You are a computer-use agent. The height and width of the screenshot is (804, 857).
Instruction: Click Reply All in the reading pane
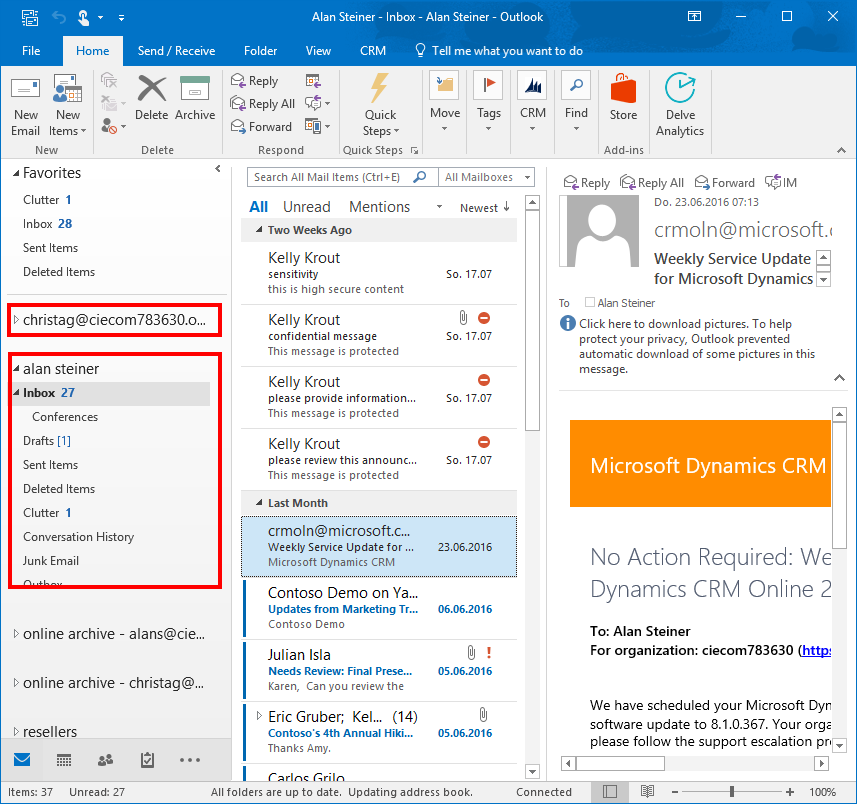(x=652, y=183)
